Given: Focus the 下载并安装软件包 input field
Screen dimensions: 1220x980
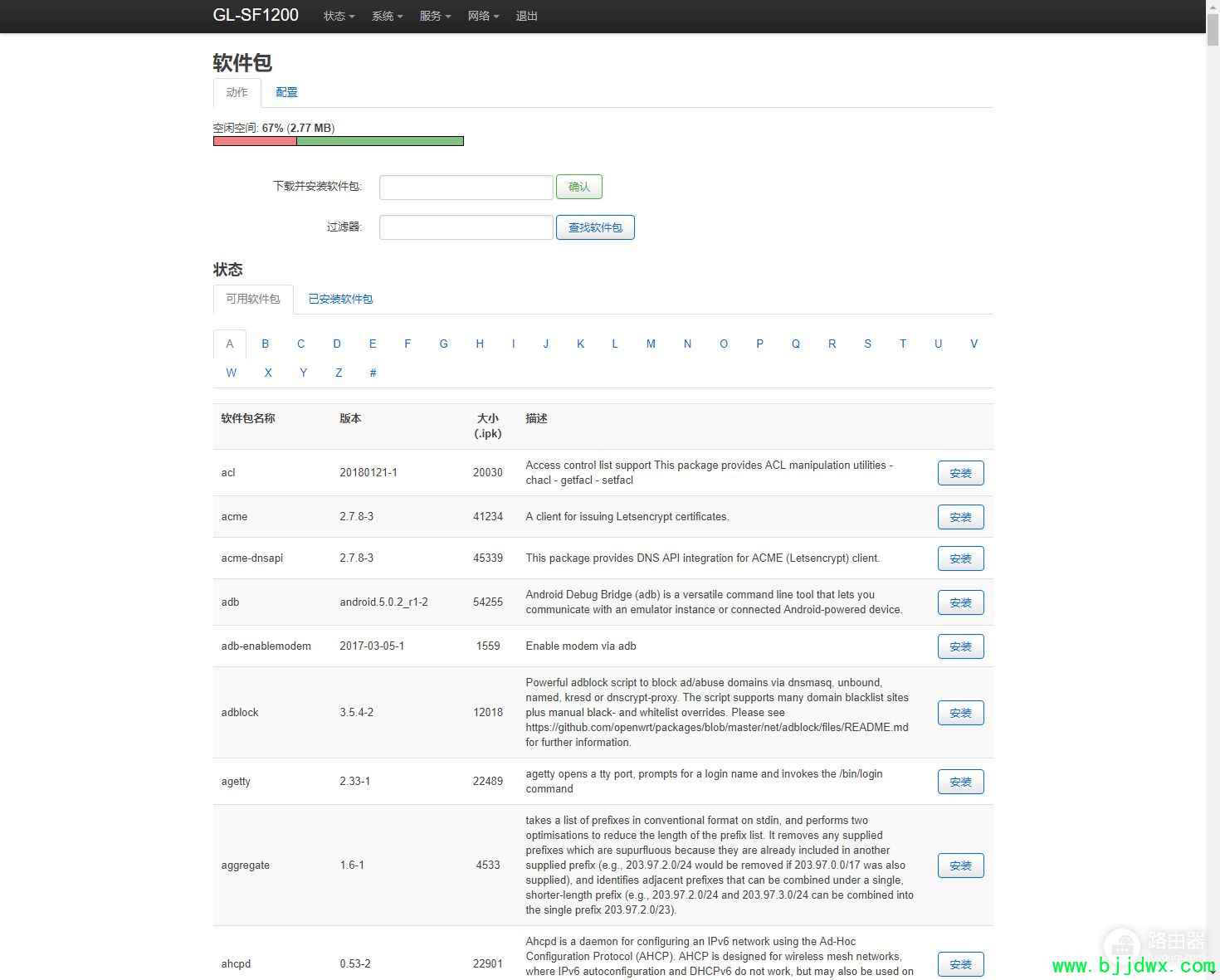Looking at the screenshot, I should tap(466, 188).
